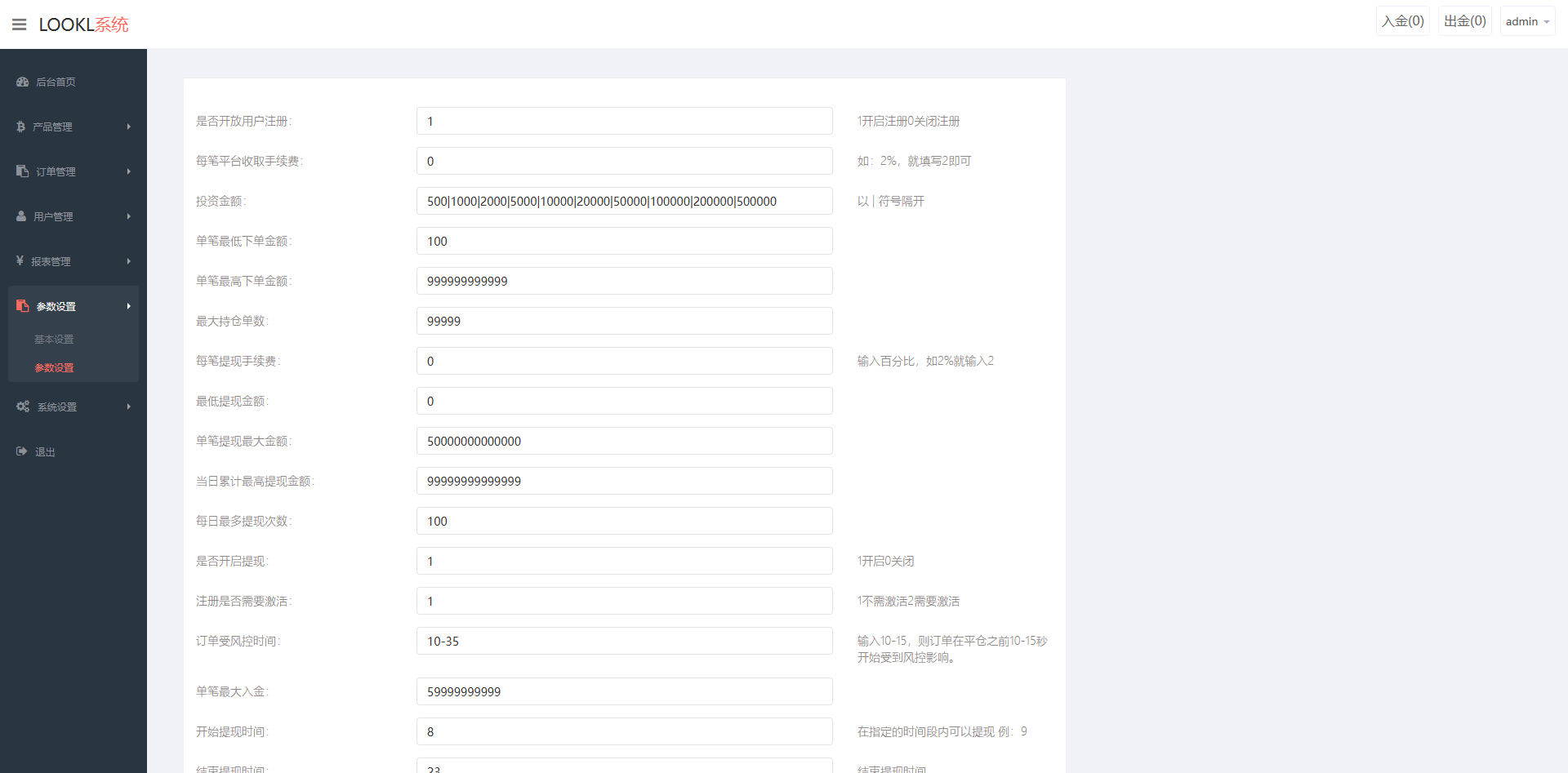Click the yen icon beside 报表管理

(x=20, y=260)
